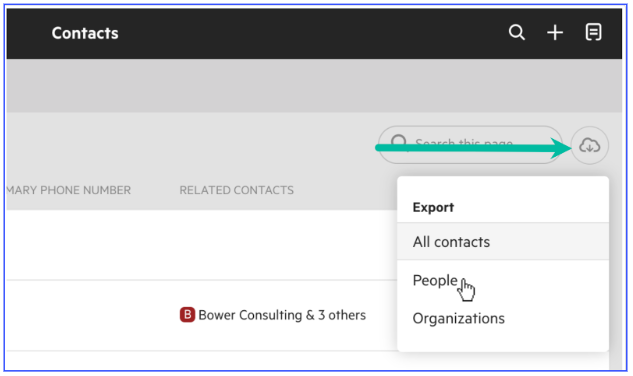633x376 pixels.
Task: Add a new contact with the plus icon
Action: point(555,32)
